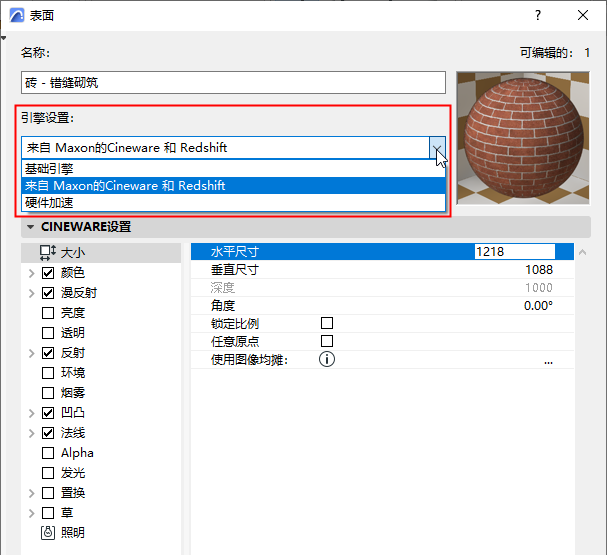Uncheck the 反射 channel checkbox
The image size is (607, 555).
48,353
